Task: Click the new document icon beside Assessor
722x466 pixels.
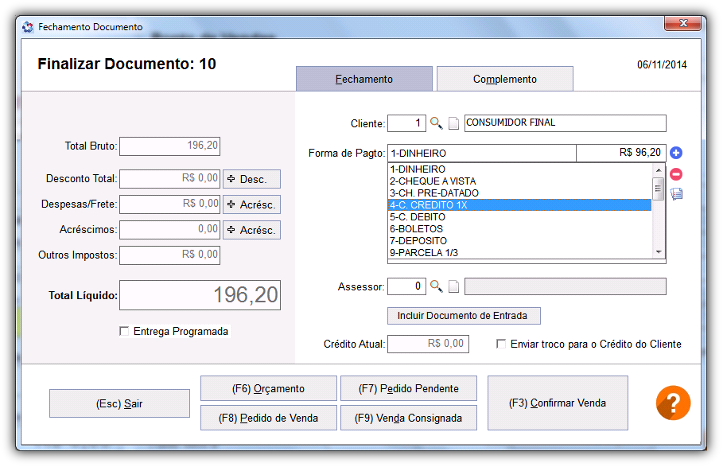Action: point(454,287)
